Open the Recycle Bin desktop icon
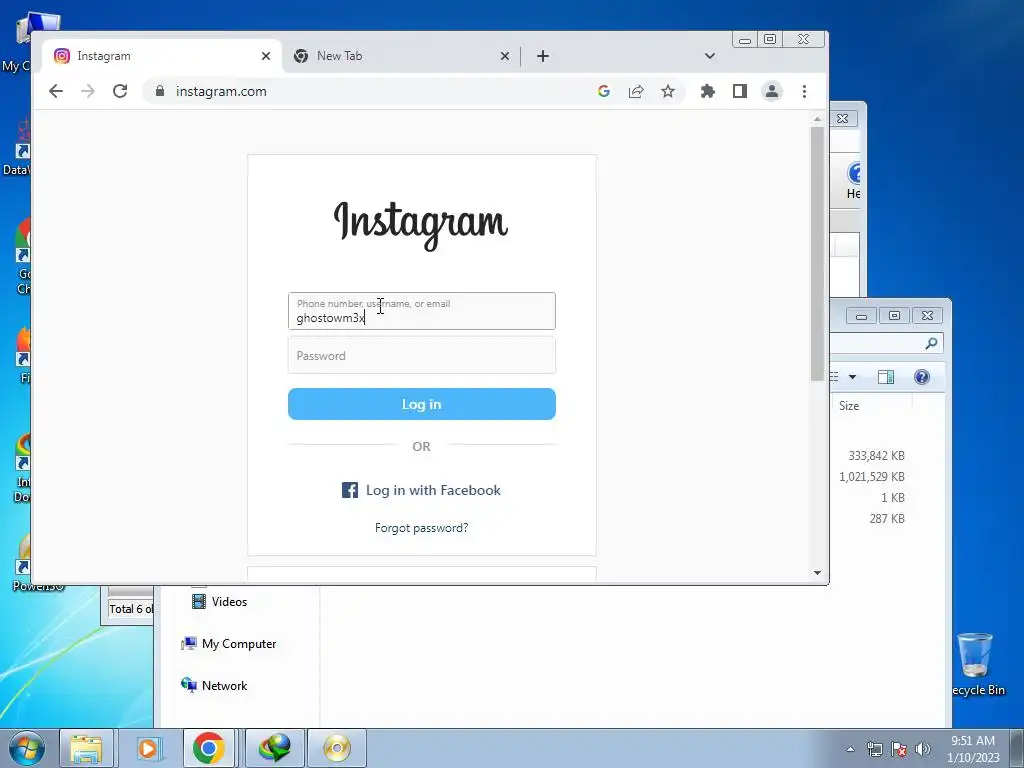 [976, 665]
